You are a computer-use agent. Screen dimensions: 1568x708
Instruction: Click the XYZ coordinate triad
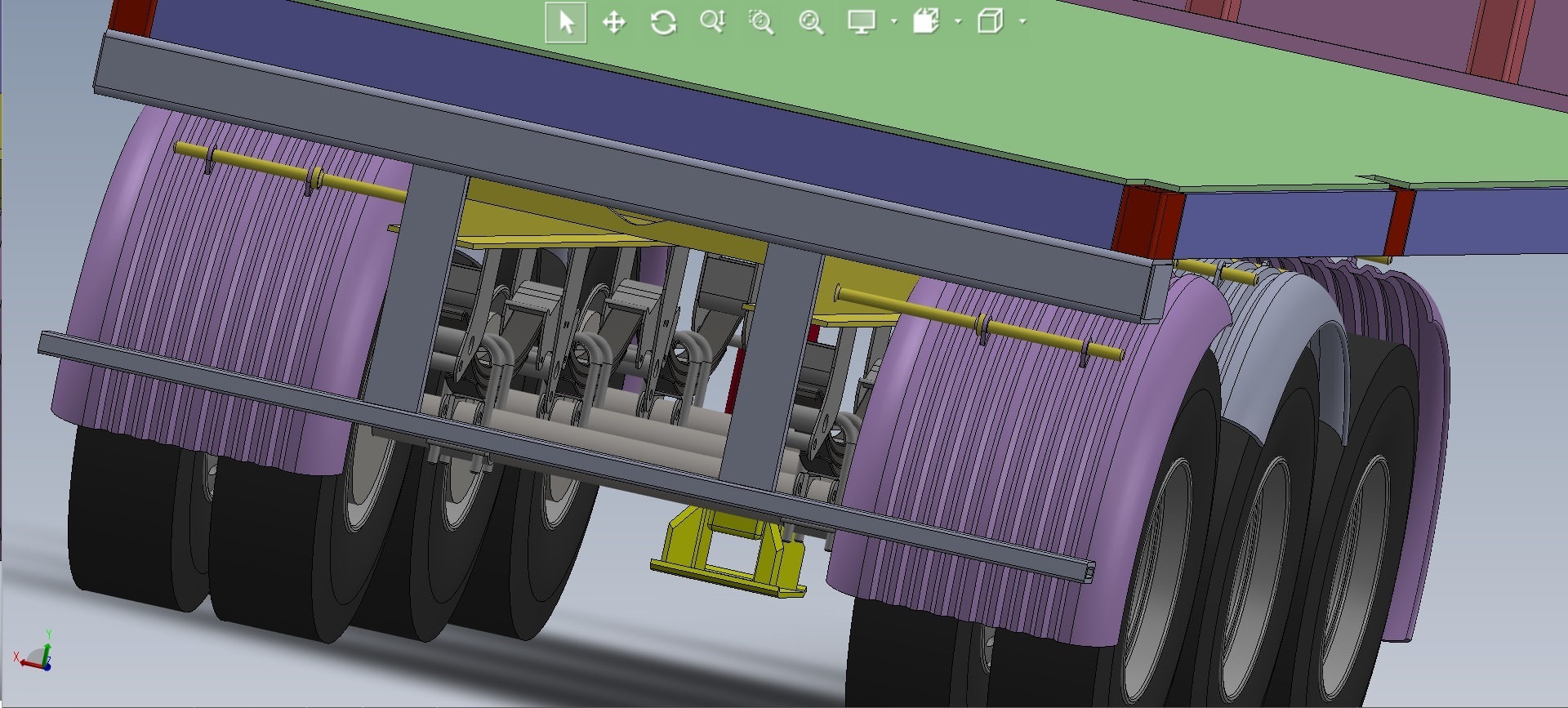[x=34, y=652]
